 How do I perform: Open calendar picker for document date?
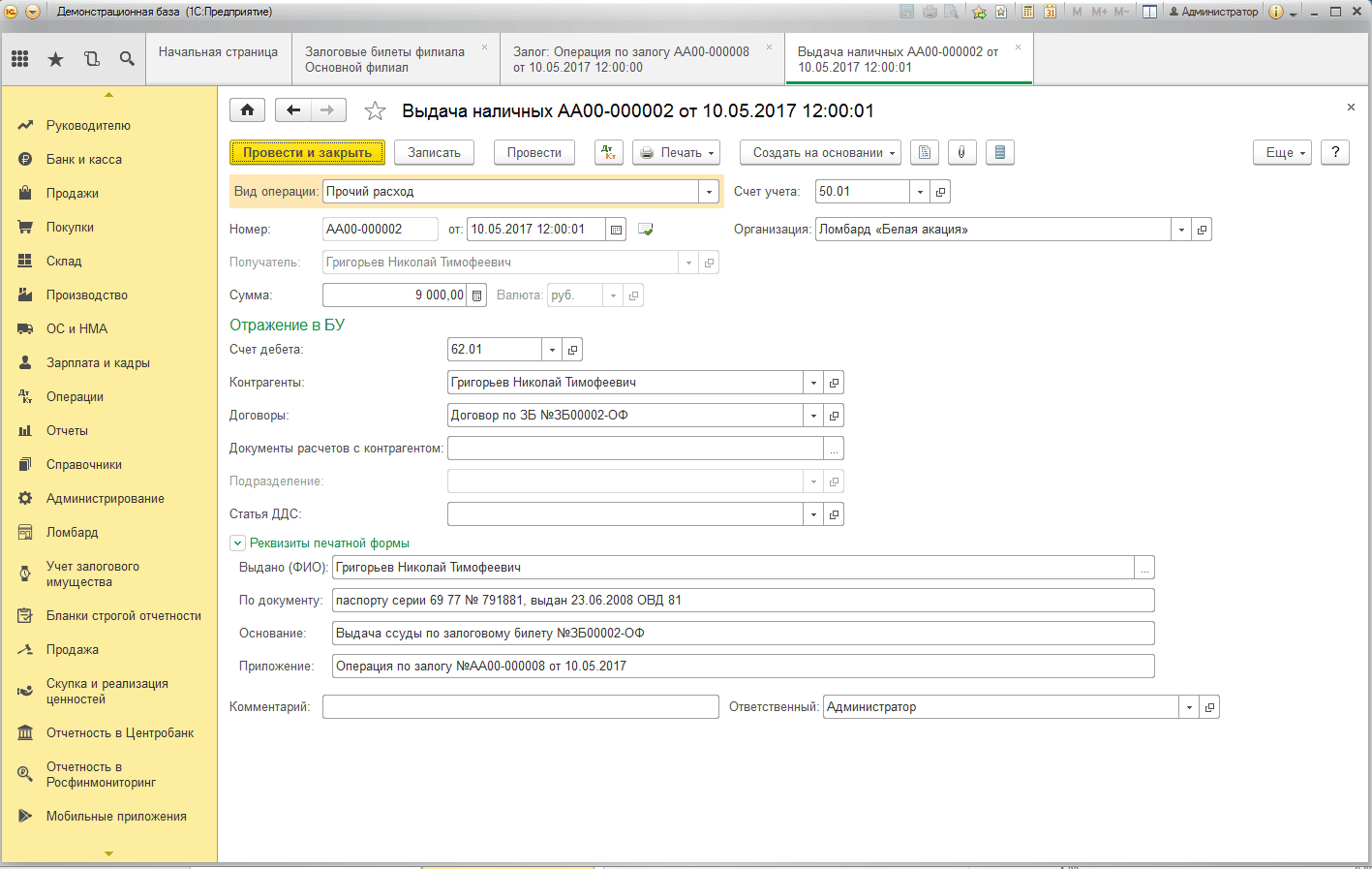616,230
